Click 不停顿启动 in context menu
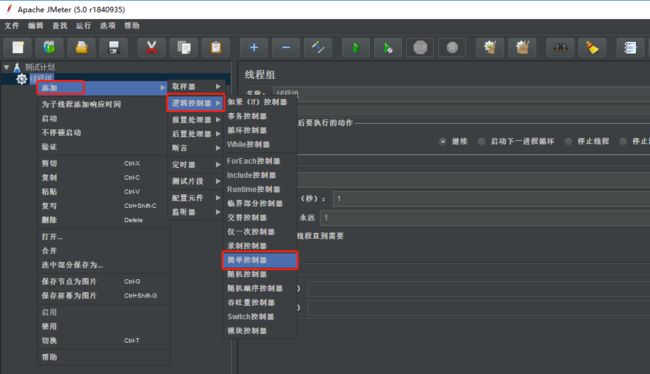 (103, 132)
